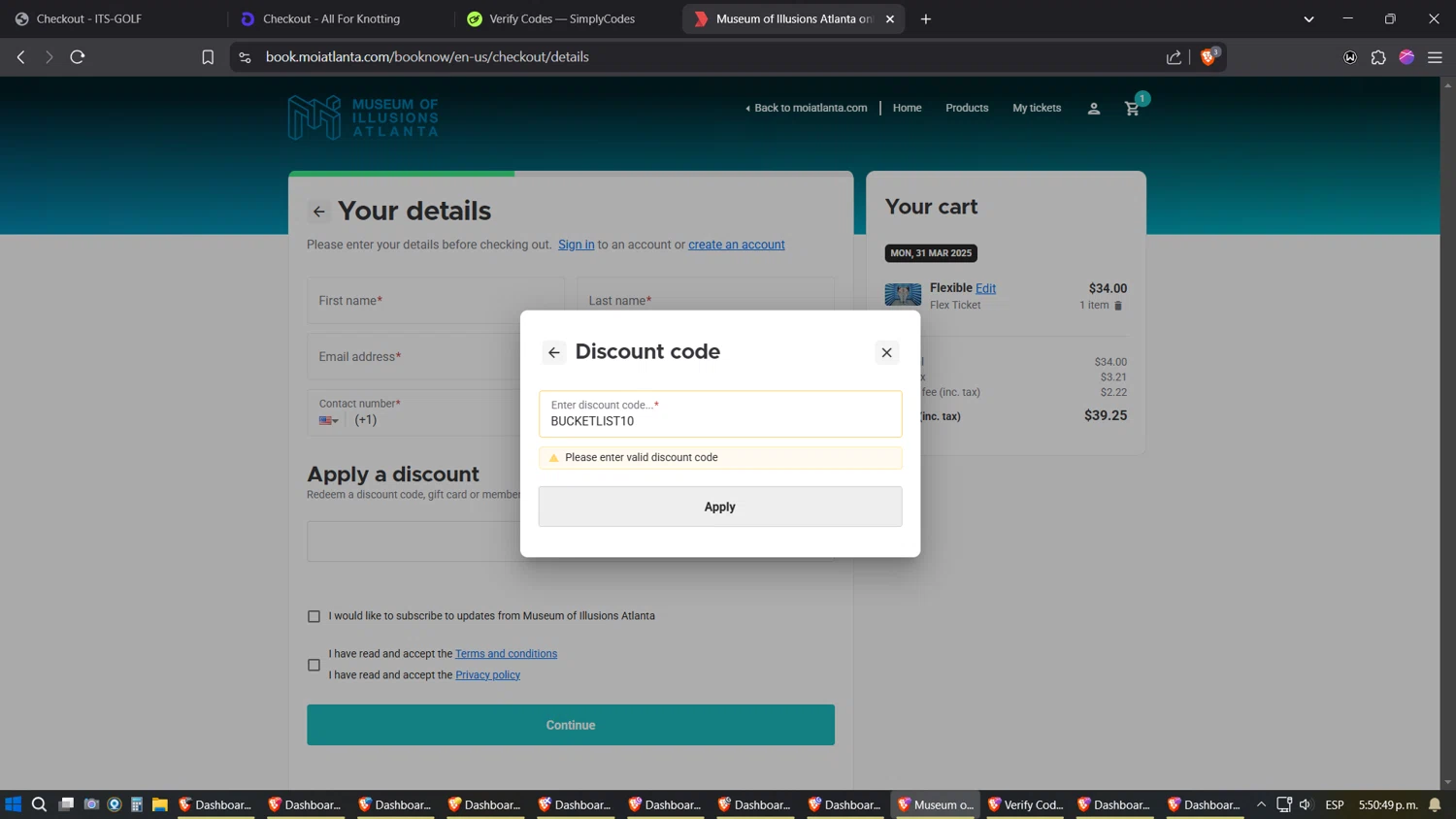Open the Privacy policy link
Screen dimensions: 1456x819
pos(487,675)
